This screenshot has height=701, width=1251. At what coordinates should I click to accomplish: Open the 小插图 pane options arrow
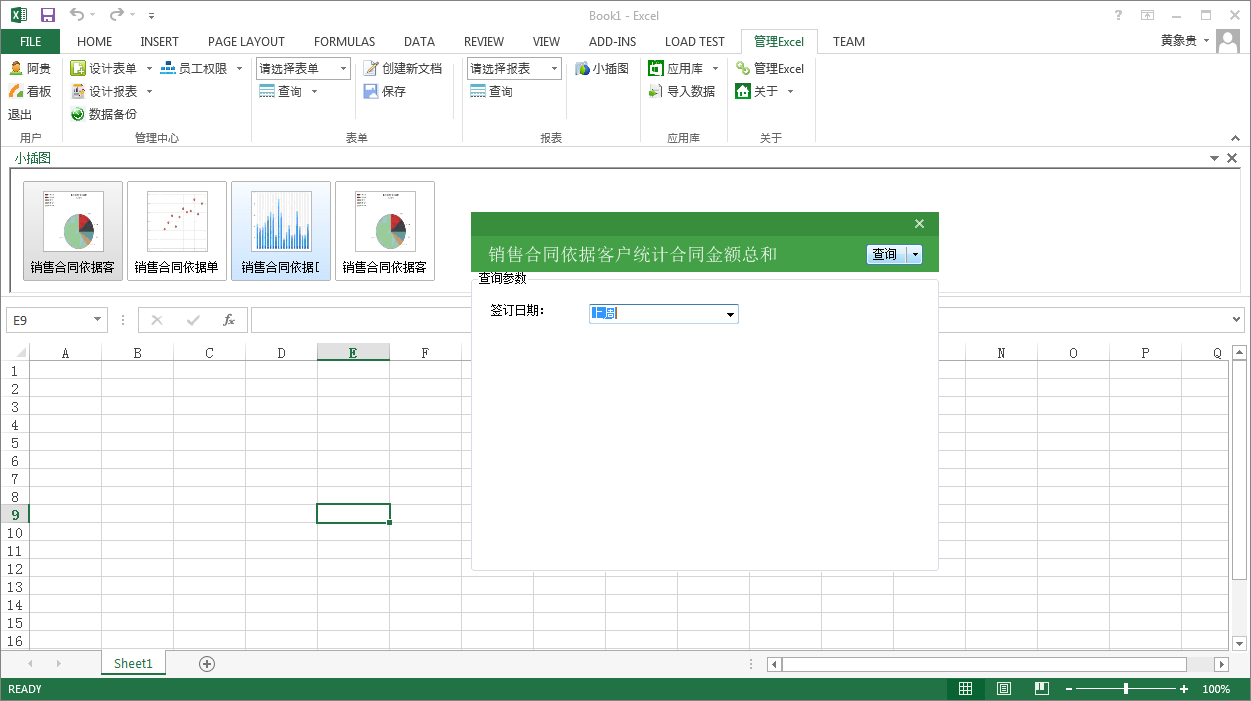1214,158
